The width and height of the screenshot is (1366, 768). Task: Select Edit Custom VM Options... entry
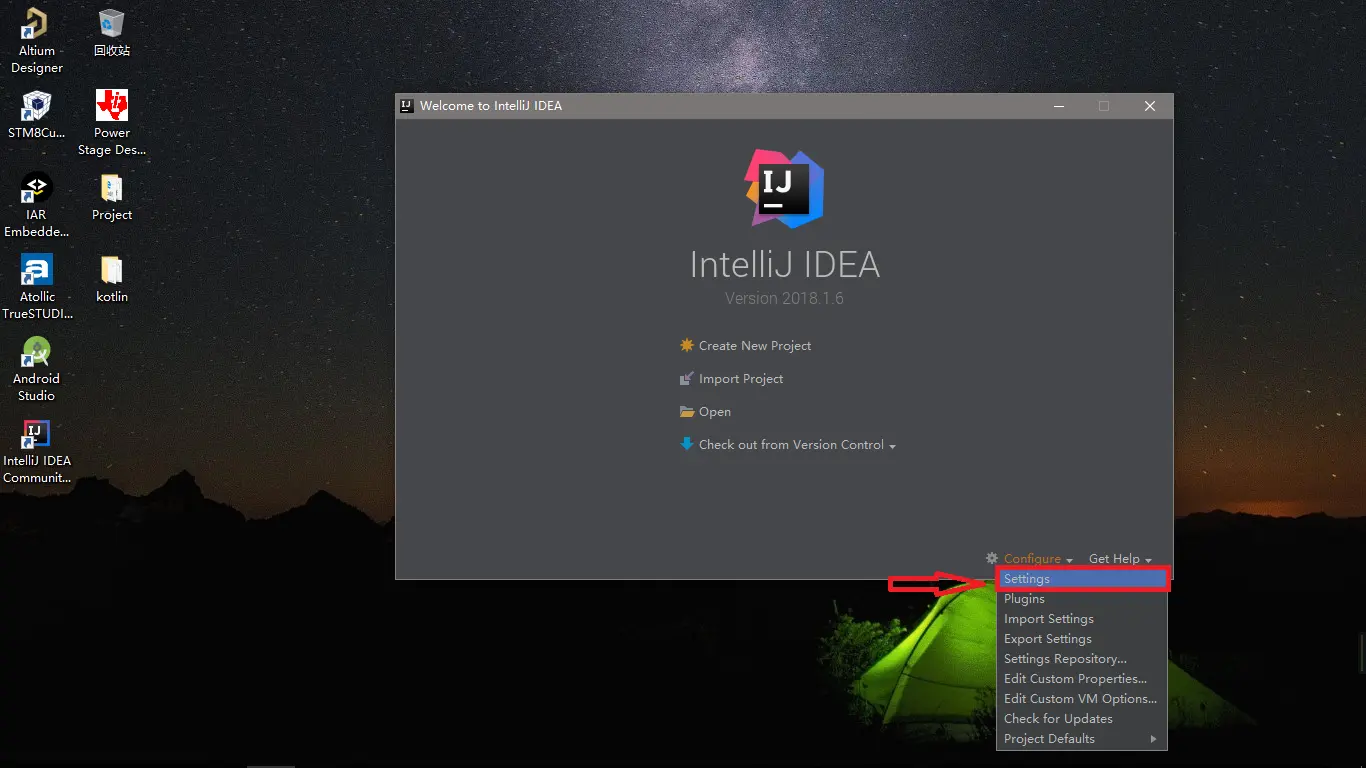coord(1082,699)
